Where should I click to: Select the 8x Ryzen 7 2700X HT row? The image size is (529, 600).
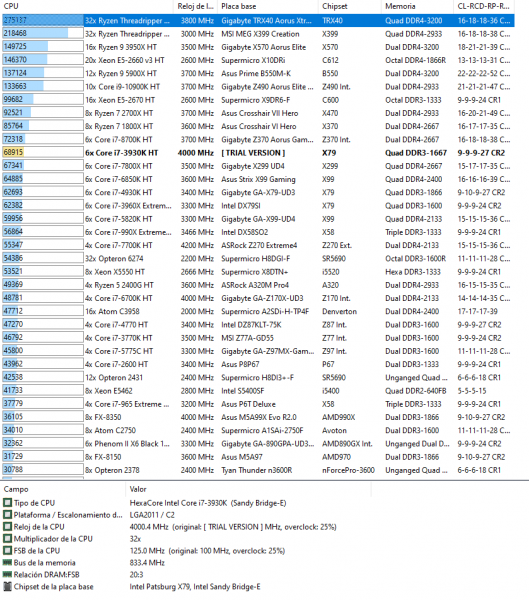[258, 113]
